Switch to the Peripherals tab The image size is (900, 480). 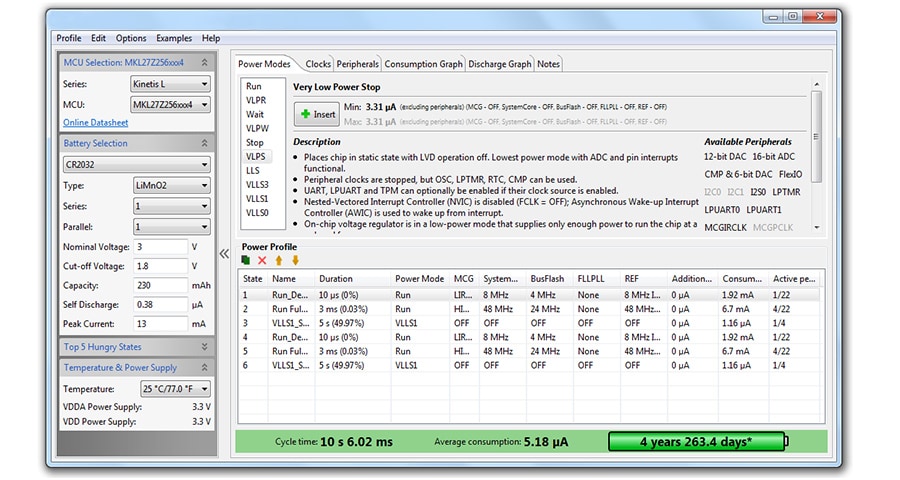[x=358, y=64]
